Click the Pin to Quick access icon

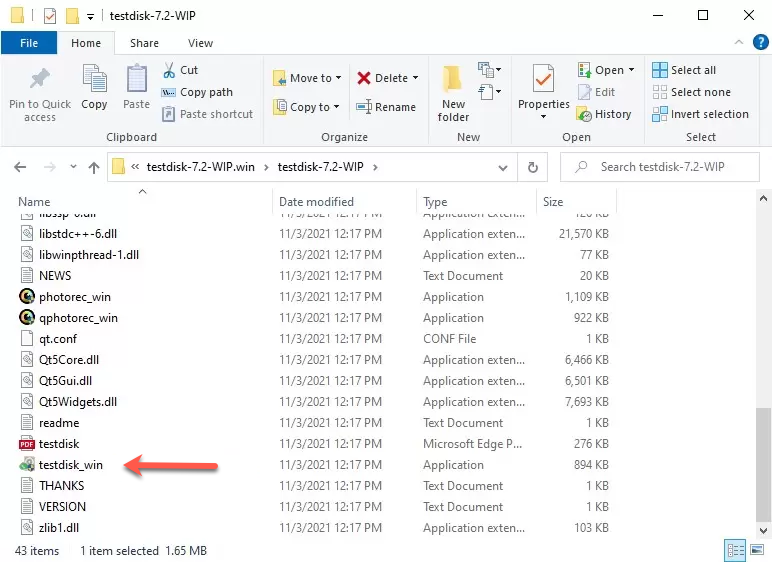39,80
